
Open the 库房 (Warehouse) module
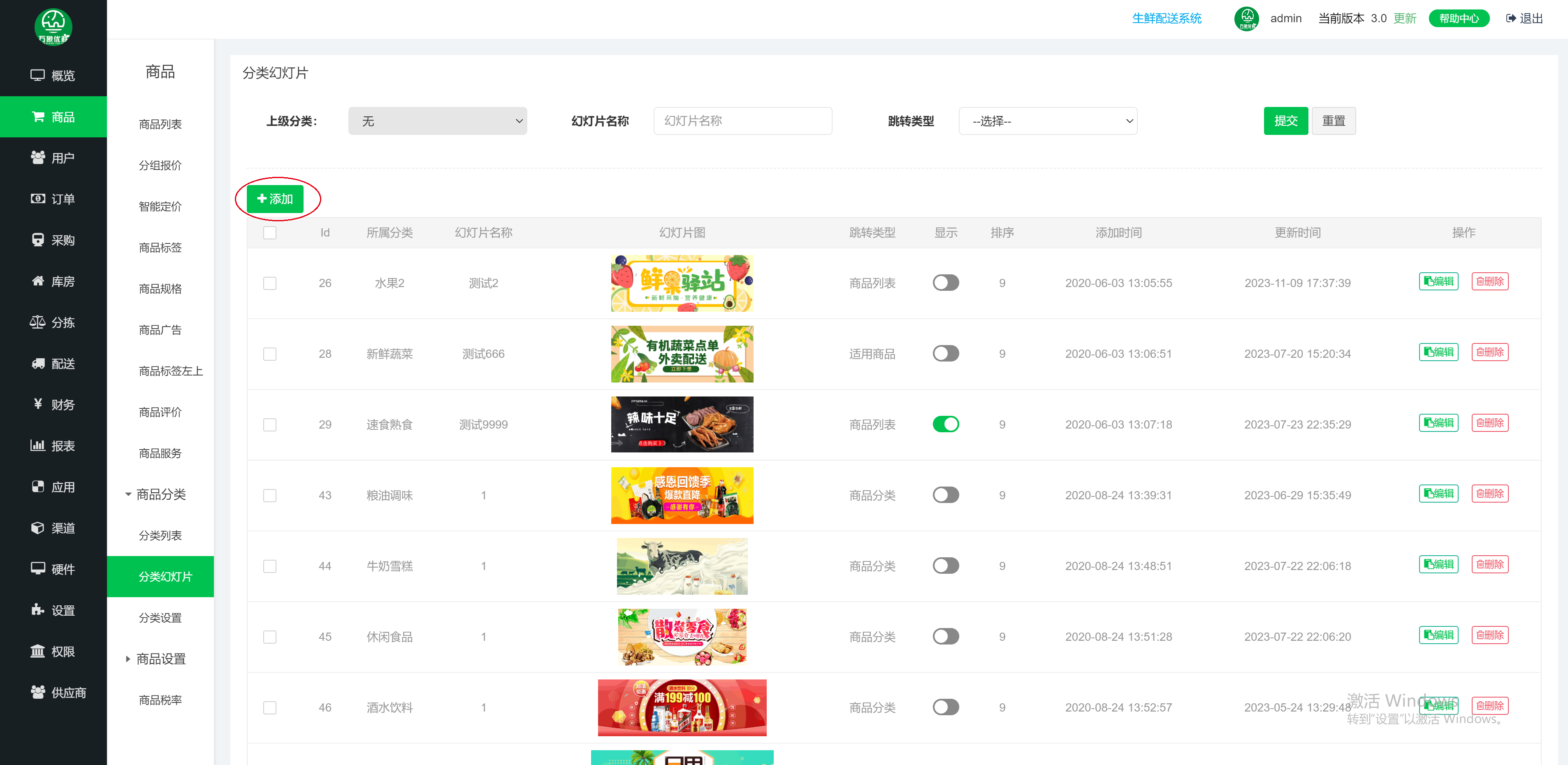pyautogui.click(x=53, y=281)
